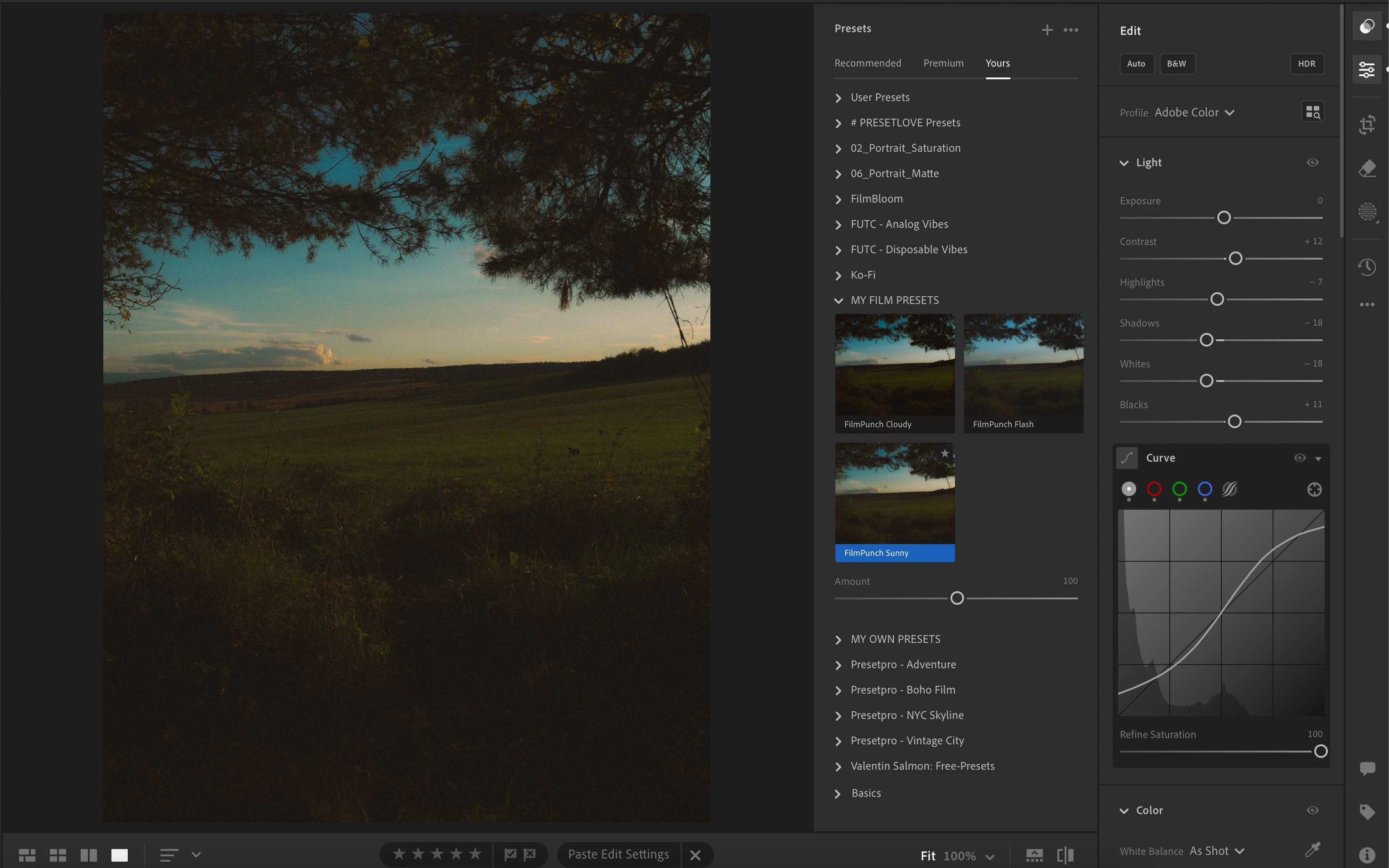Click the HDR button
The height and width of the screenshot is (868, 1389).
pos(1307,64)
